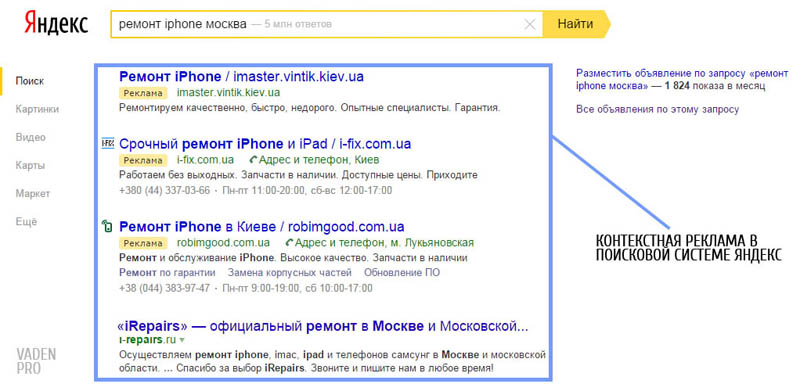Click the green i-fix.com.ua URL
This screenshot has height=391, width=800.
[205, 160]
